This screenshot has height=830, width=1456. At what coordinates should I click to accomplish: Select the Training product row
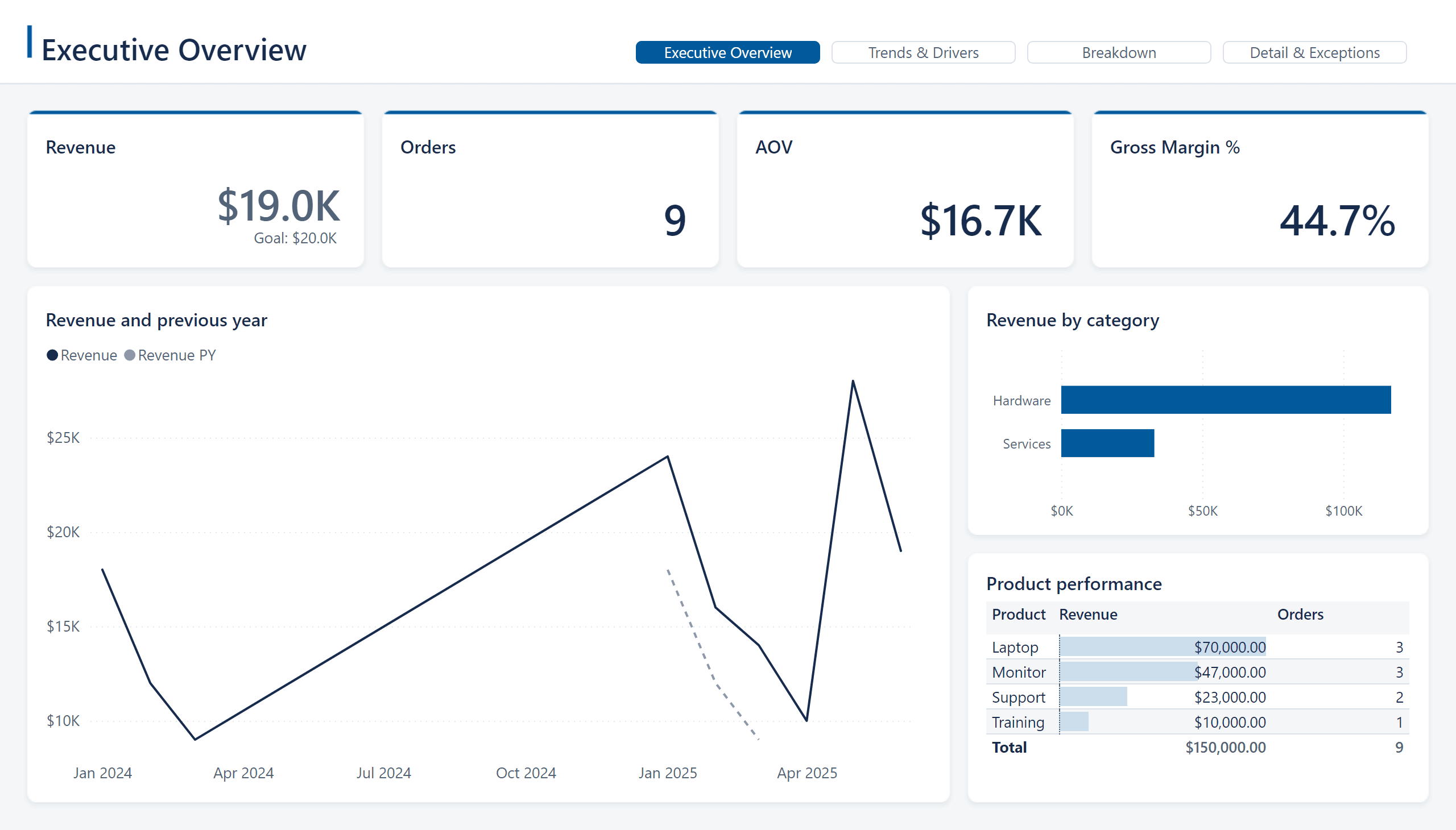point(1197,722)
